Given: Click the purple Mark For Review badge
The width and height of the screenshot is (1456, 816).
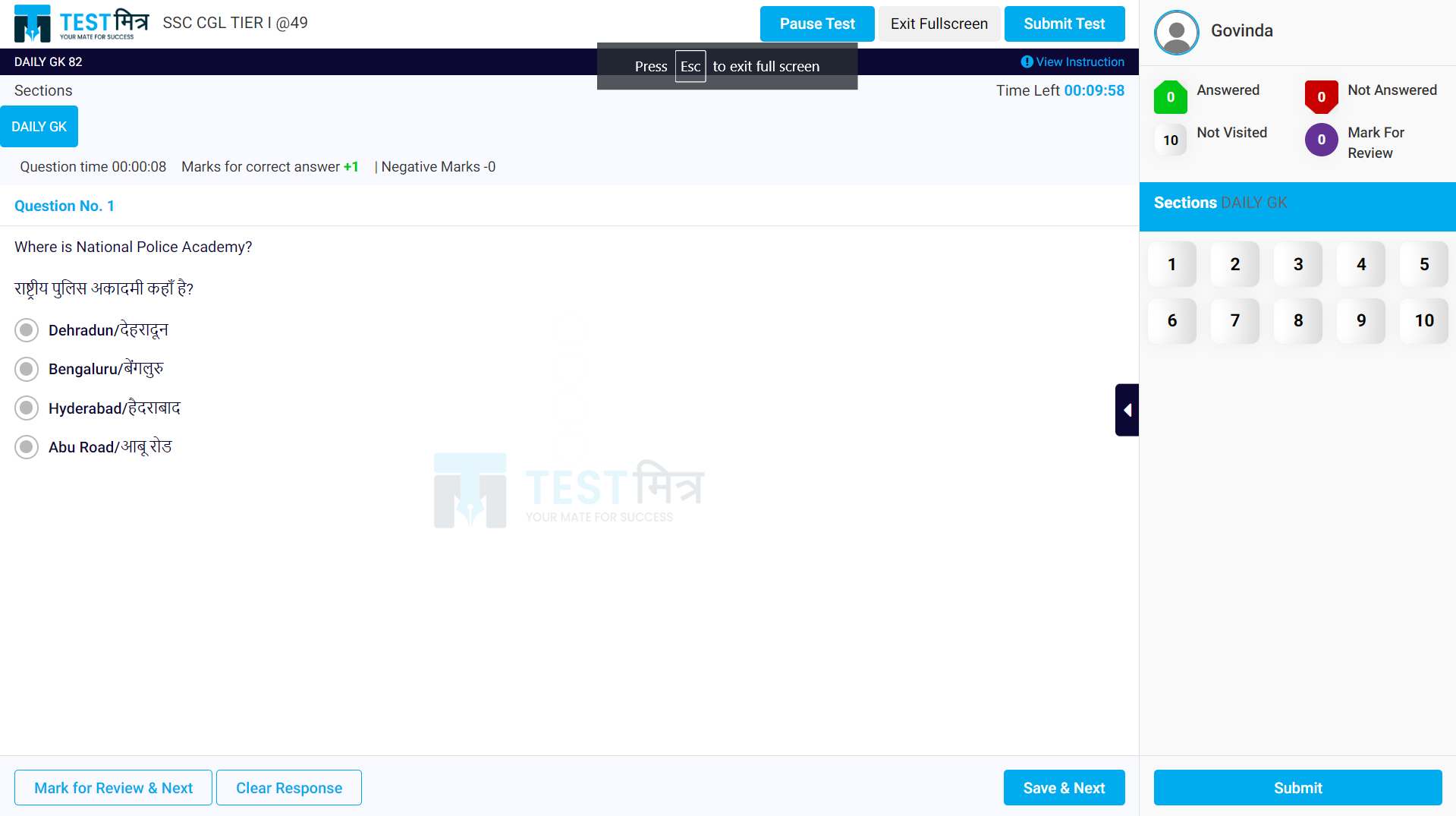Looking at the screenshot, I should tap(1321, 140).
